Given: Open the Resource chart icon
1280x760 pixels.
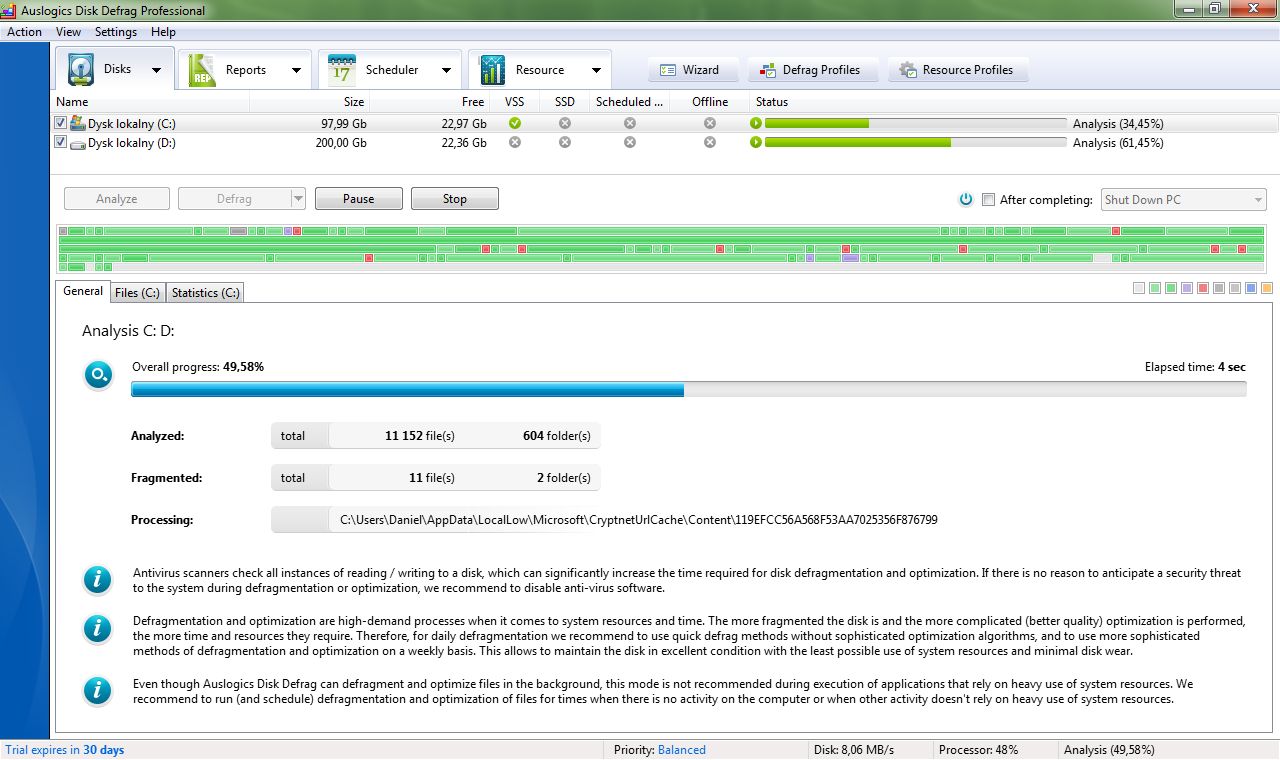Looking at the screenshot, I should tap(492, 70).
